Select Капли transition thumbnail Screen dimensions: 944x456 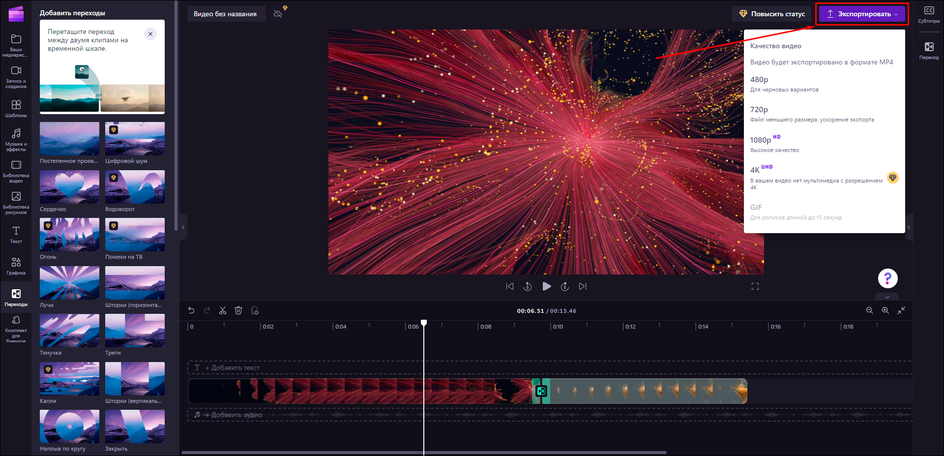pos(69,378)
